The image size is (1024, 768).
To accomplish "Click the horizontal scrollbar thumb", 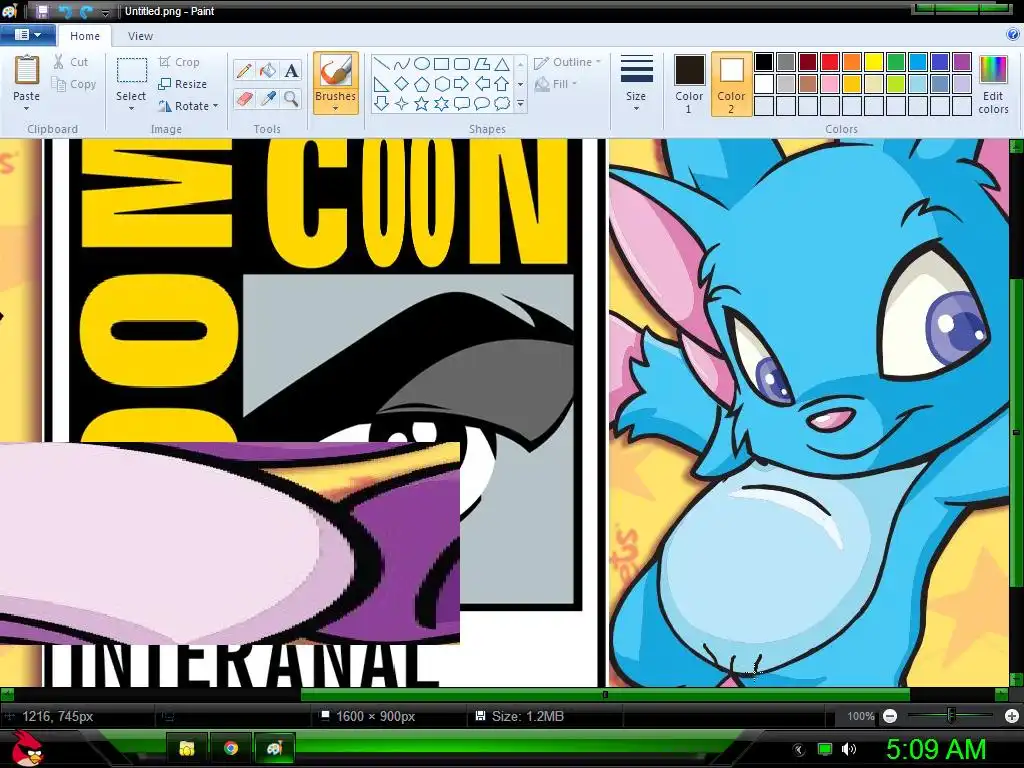I will [x=605, y=694].
